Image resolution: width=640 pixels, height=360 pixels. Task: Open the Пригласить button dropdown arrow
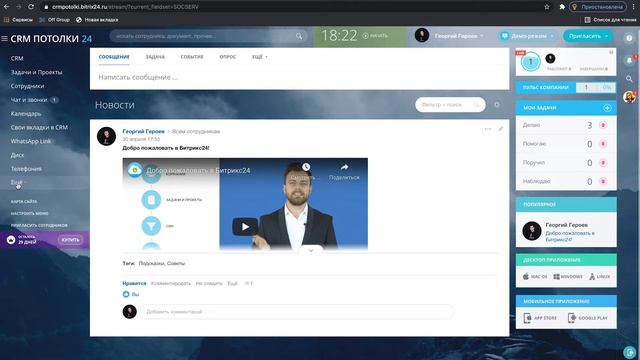(607, 36)
